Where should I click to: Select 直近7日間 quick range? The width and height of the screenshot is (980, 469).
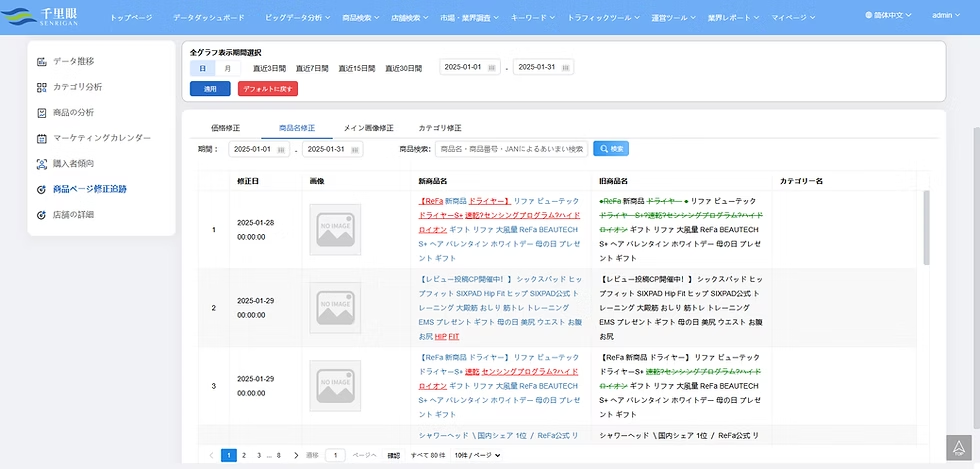(x=312, y=69)
